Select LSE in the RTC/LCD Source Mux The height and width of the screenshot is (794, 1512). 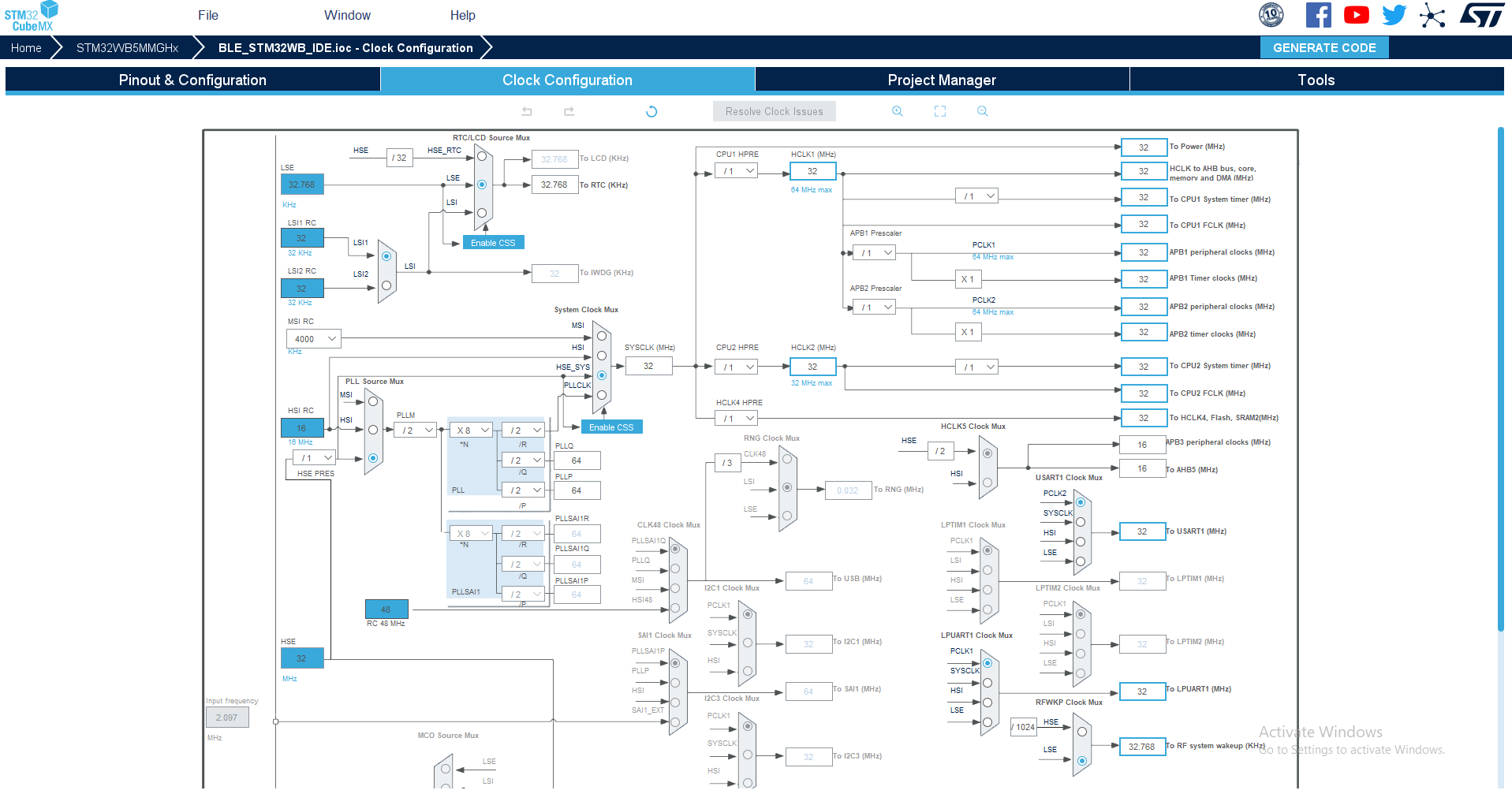click(x=481, y=184)
